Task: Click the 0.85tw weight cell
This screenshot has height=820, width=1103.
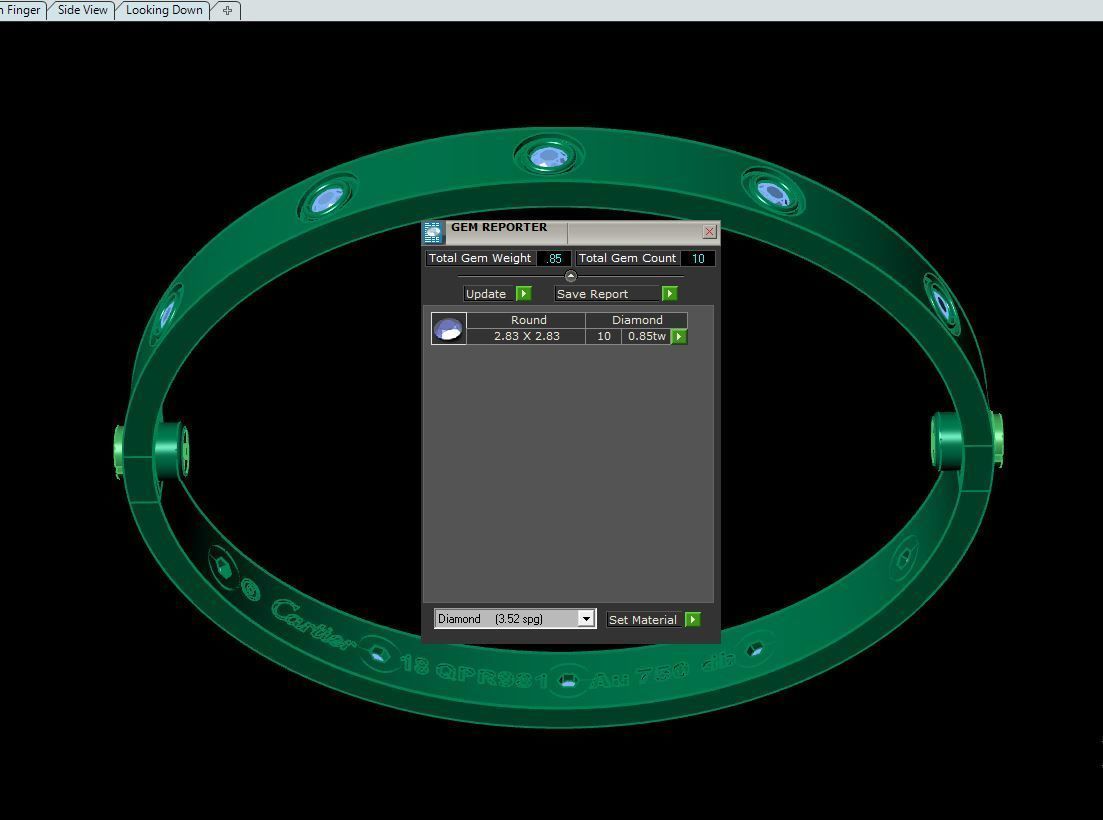Action: point(646,336)
